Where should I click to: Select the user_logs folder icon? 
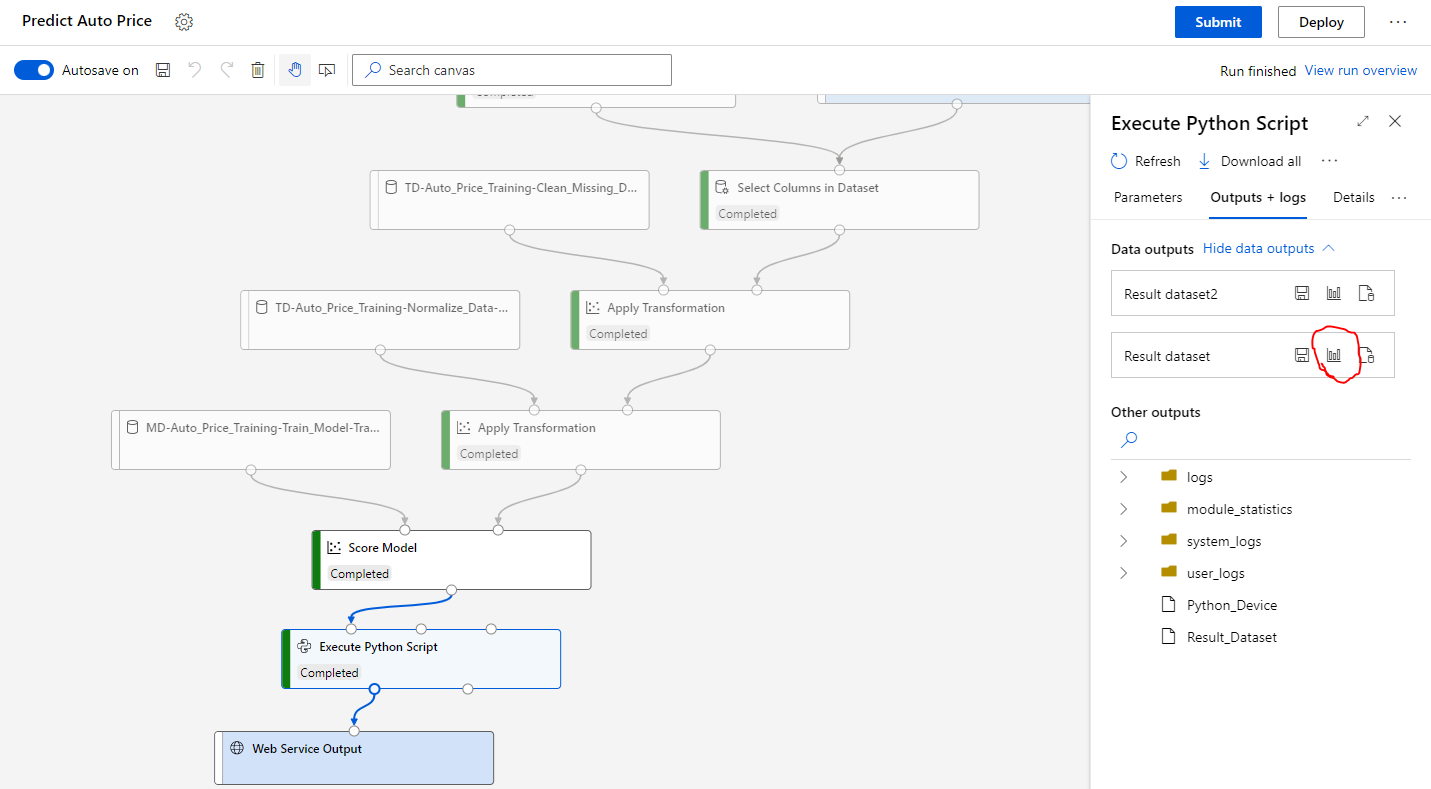click(x=1169, y=572)
